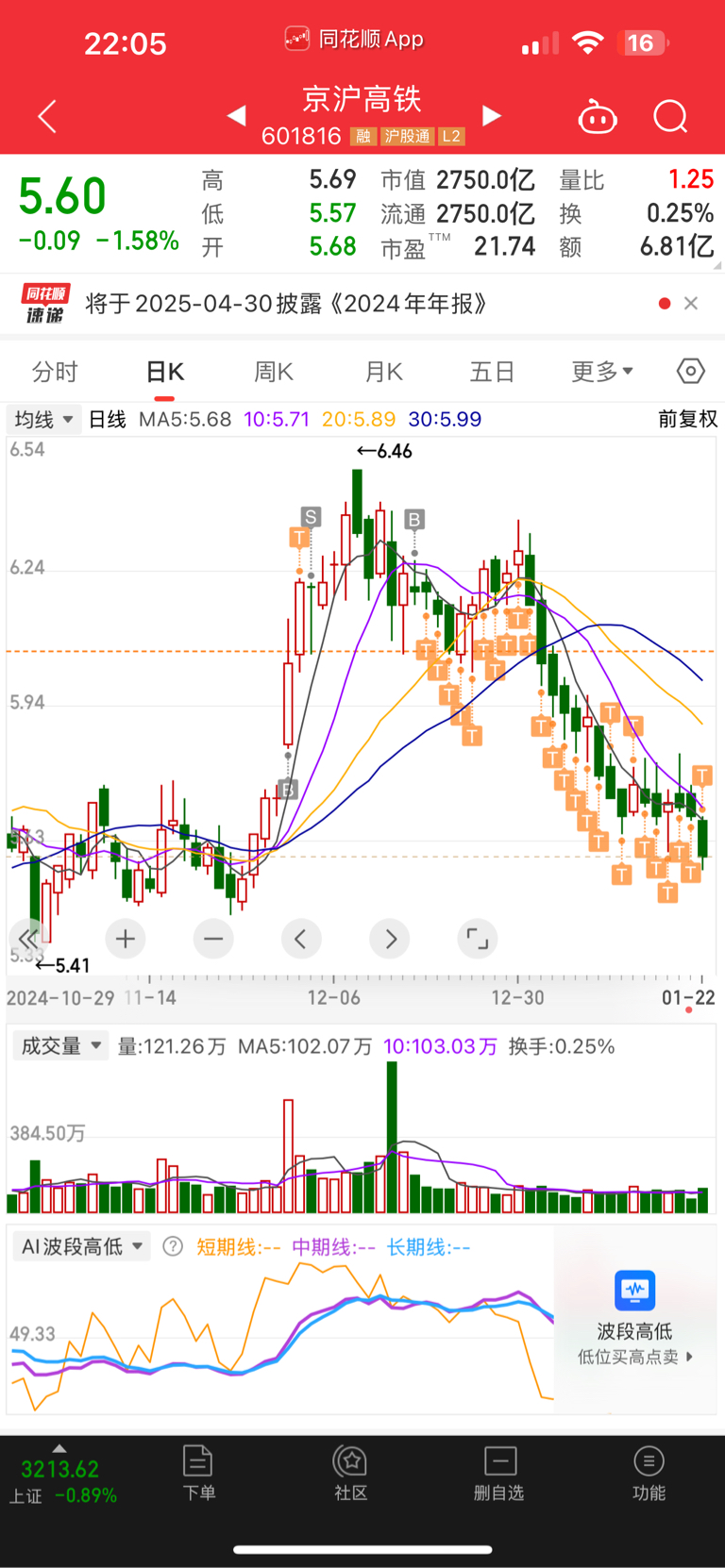Image resolution: width=725 pixels, height=1568 pixels.
Task: Tap the 沪股通 tag
Action: tap(407, 137)
